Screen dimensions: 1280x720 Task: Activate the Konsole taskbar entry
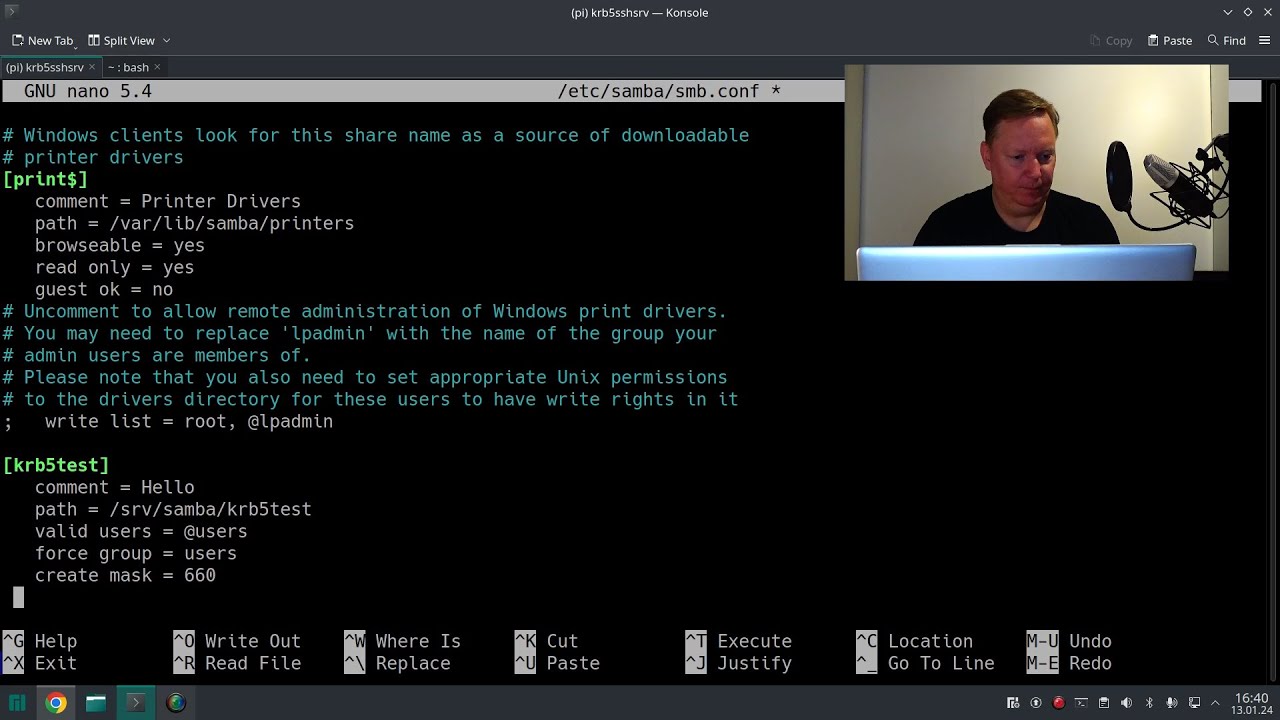136,703
